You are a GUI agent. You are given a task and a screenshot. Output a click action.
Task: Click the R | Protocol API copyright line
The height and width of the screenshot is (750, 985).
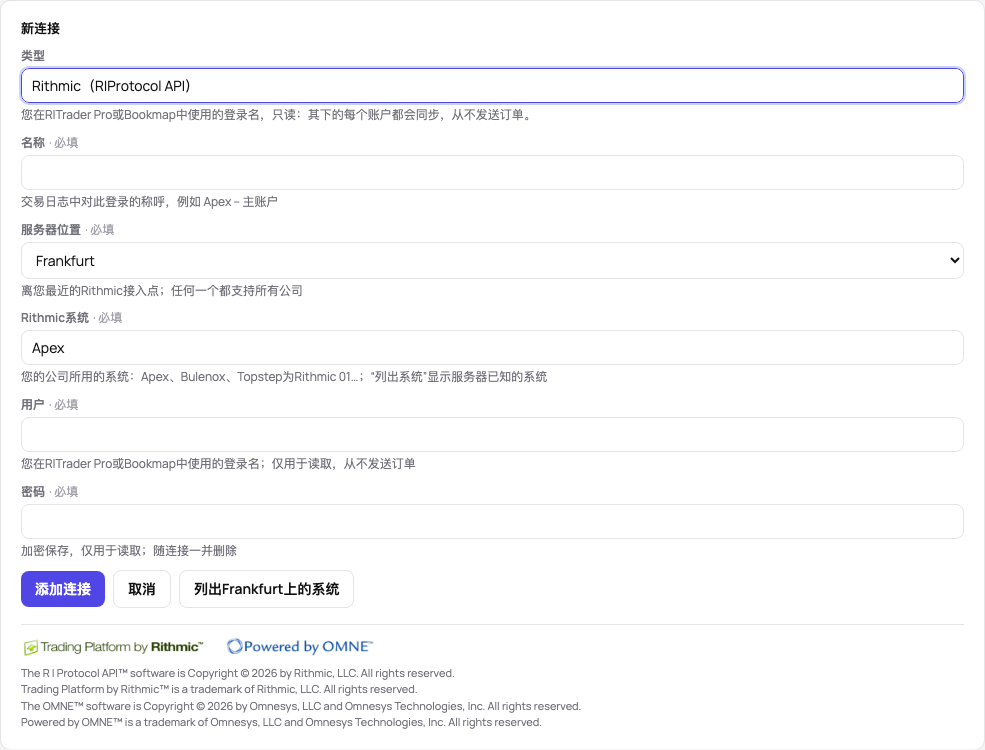coord(237,673)
